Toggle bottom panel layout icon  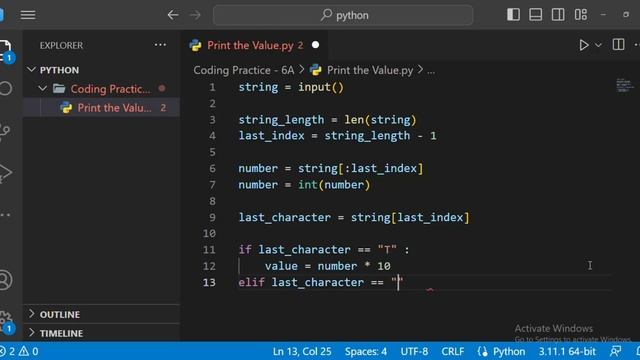[536, 15]
